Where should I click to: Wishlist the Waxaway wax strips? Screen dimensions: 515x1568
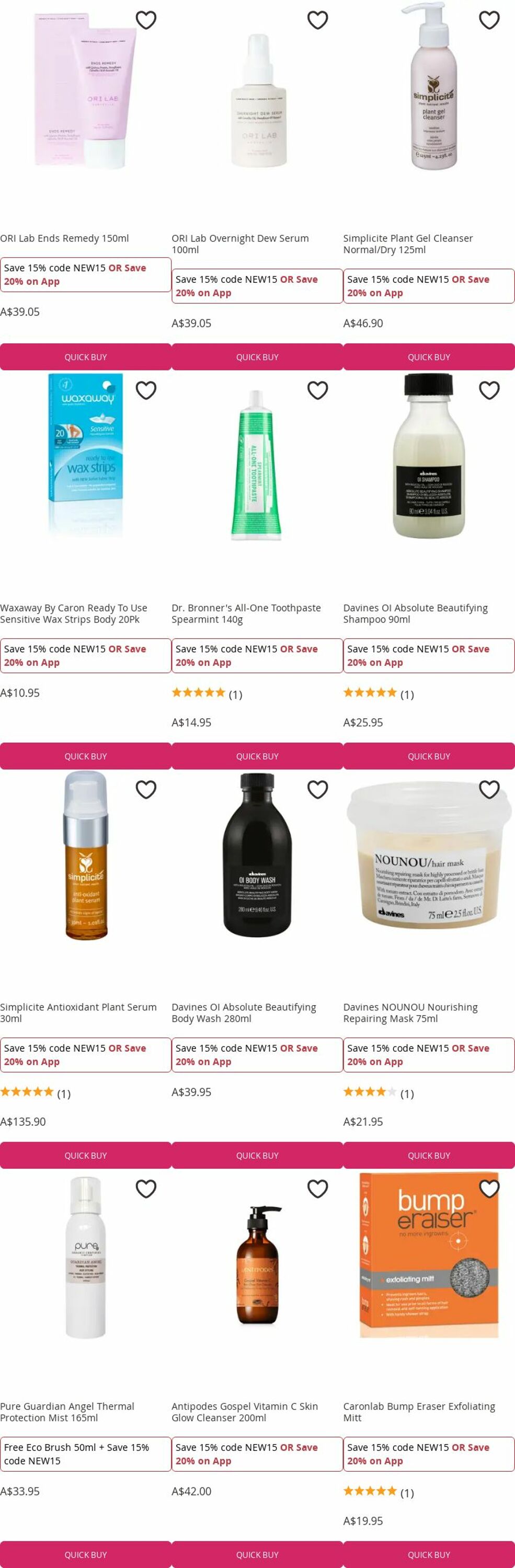pos(146,390)
